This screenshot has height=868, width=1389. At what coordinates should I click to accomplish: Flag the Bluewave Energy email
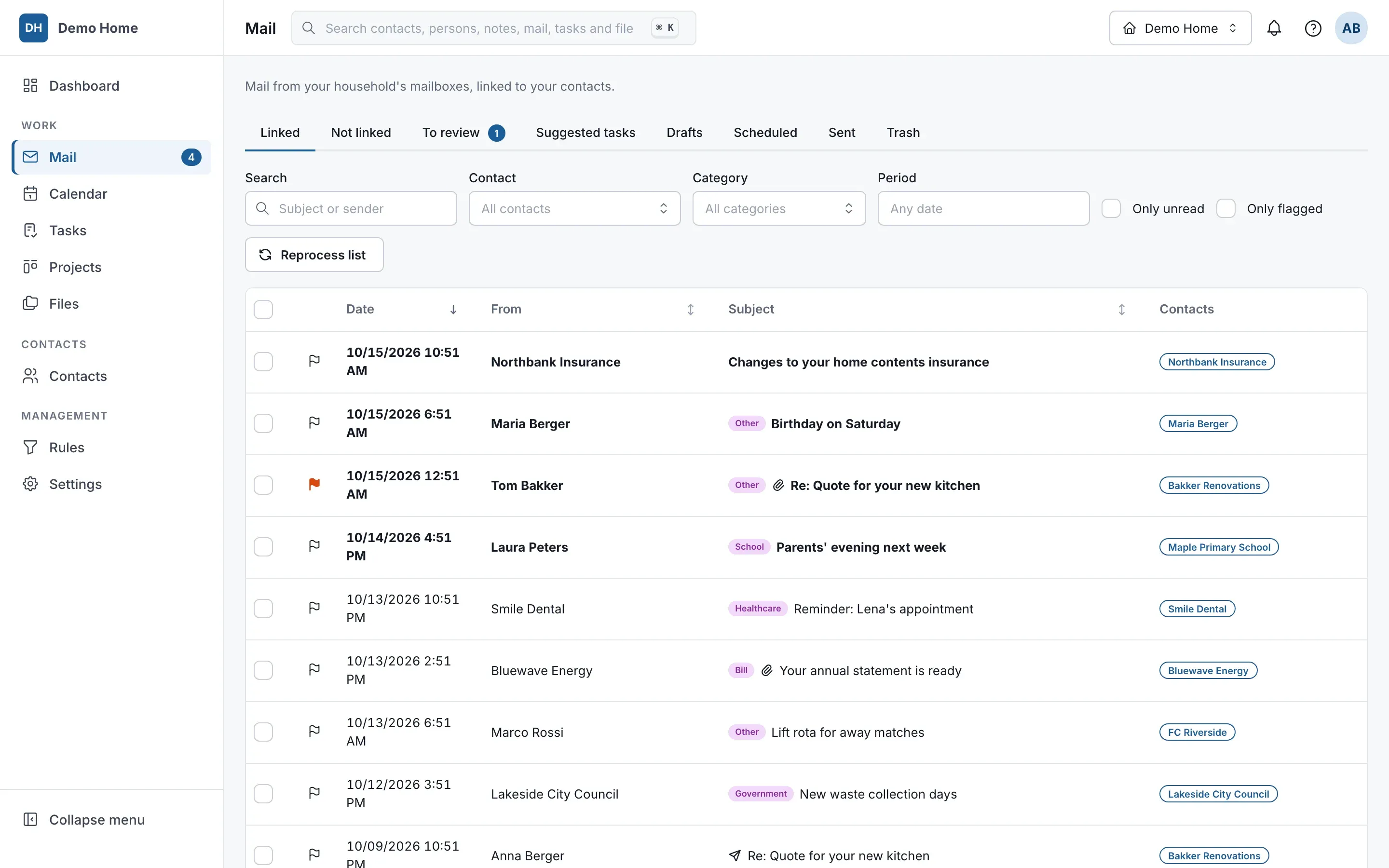click(x=314, y=670)
